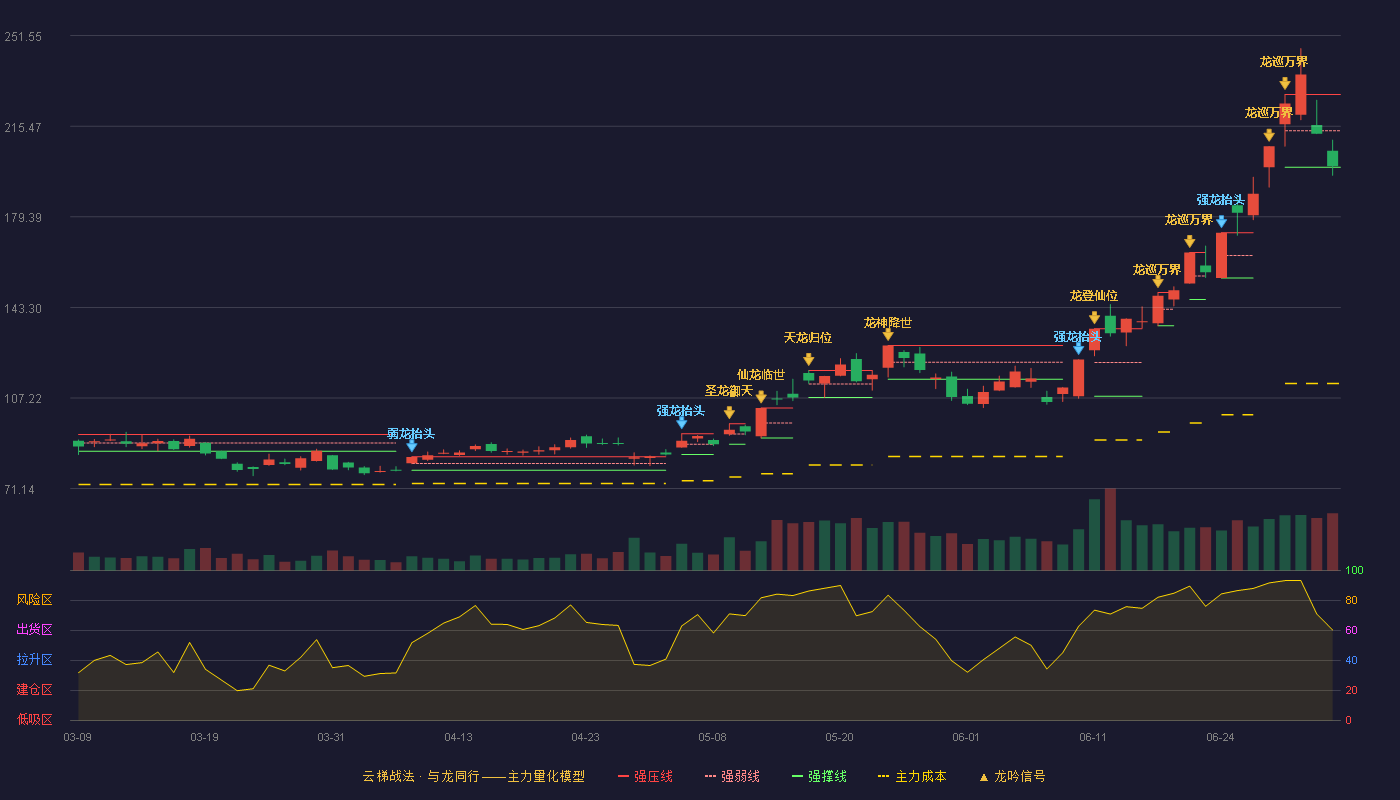Toggle the 主力成本 legend series
1400x800 pixels.
tap(912, 776)
